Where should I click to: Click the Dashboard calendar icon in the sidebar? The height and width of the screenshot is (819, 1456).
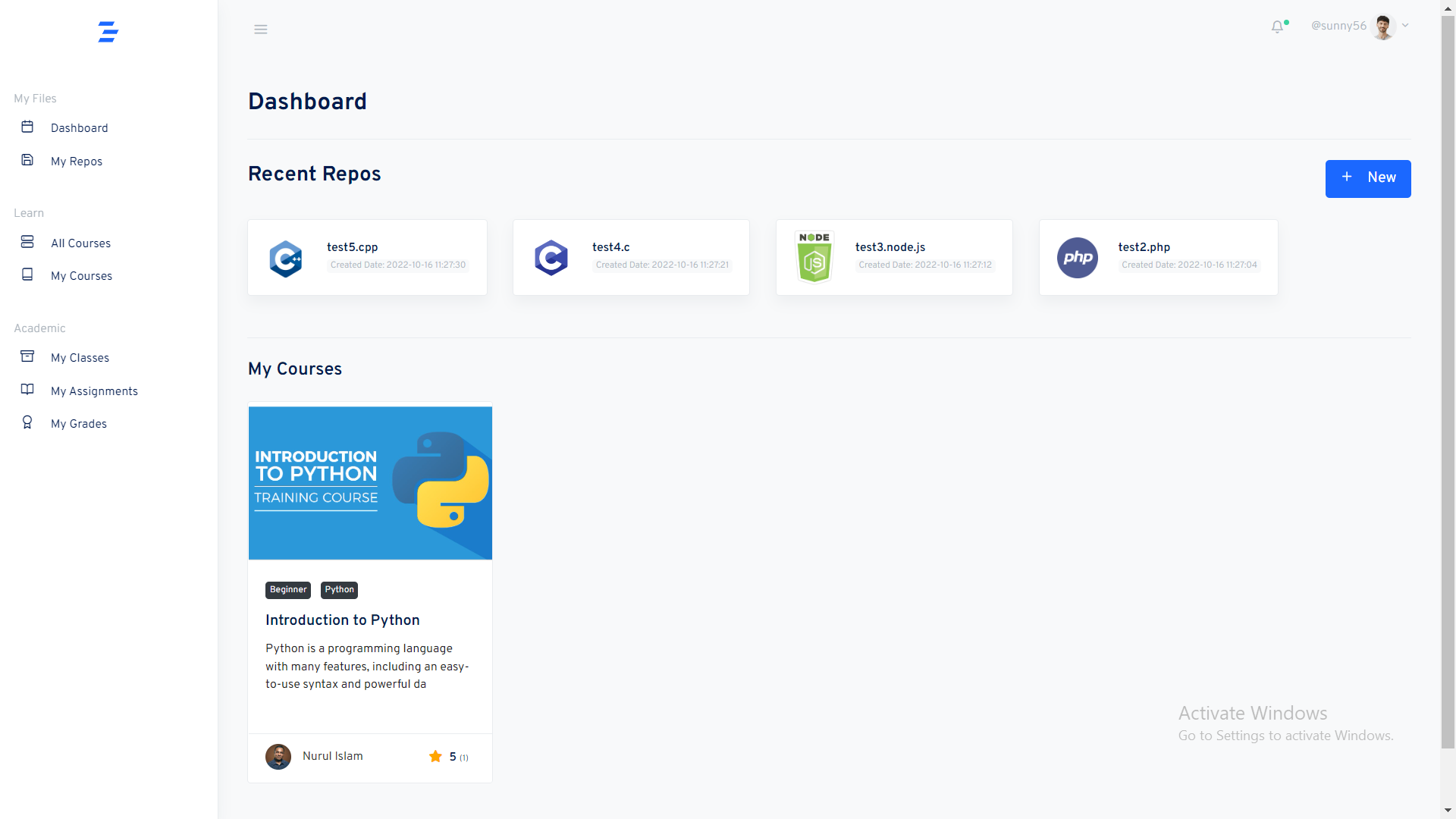27,127
